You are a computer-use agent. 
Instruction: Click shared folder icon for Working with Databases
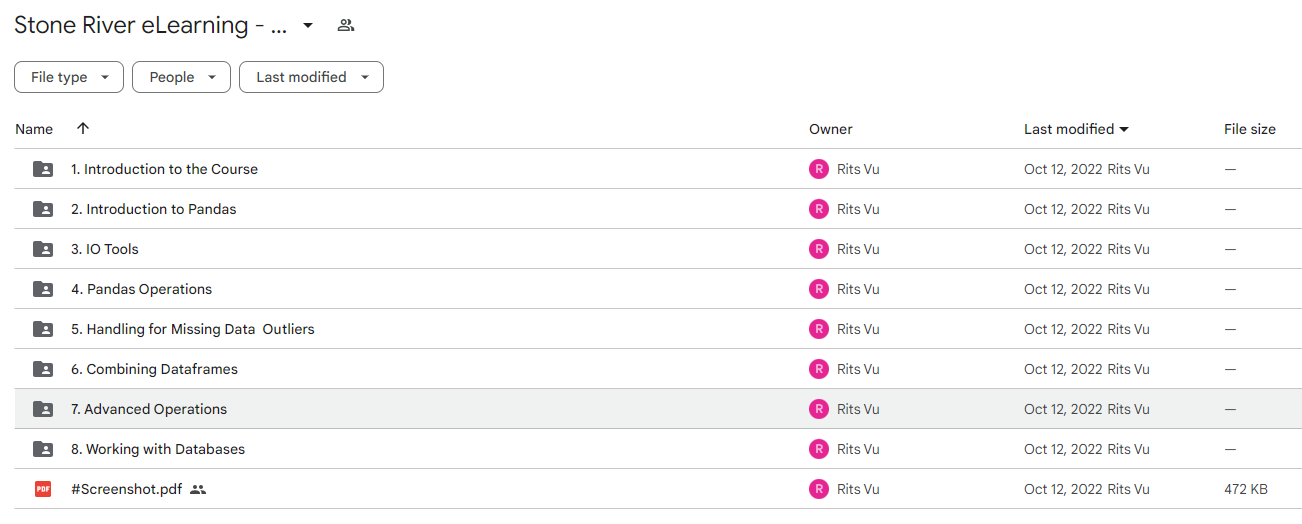(43, 449)
